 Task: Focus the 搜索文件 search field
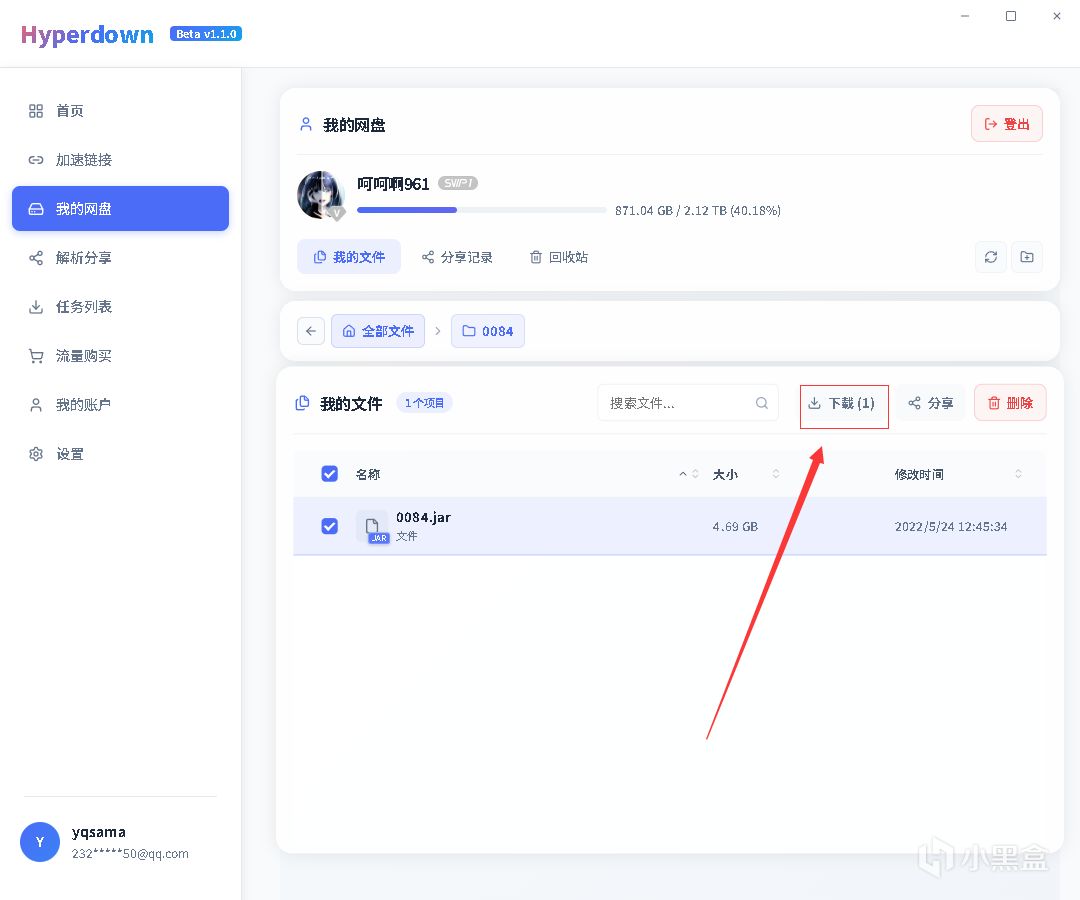click(x=688, y=403)
